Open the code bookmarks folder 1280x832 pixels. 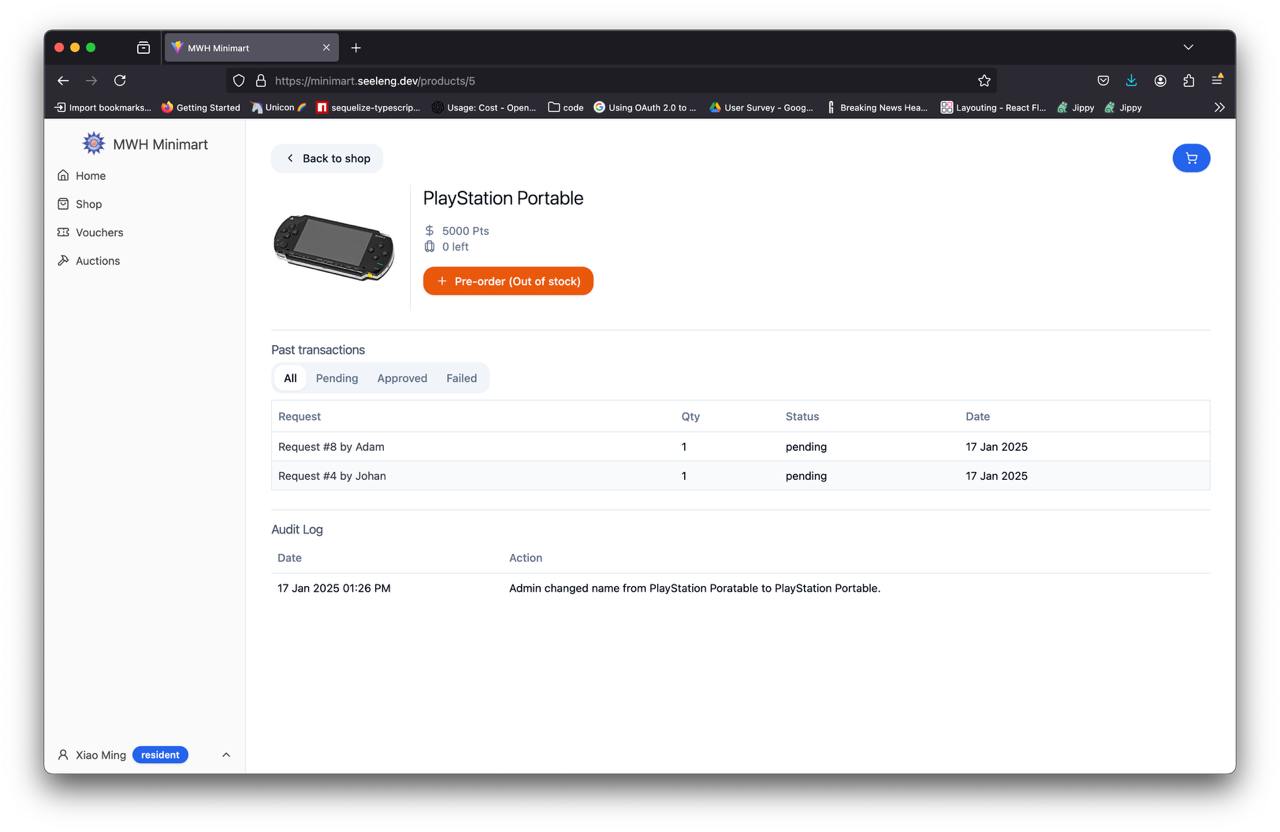pos(566,107)
